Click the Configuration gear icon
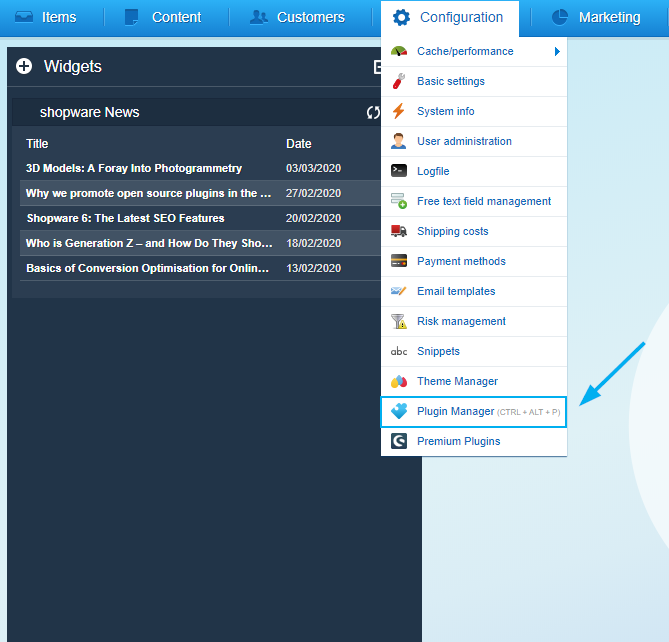 (401, 17)
